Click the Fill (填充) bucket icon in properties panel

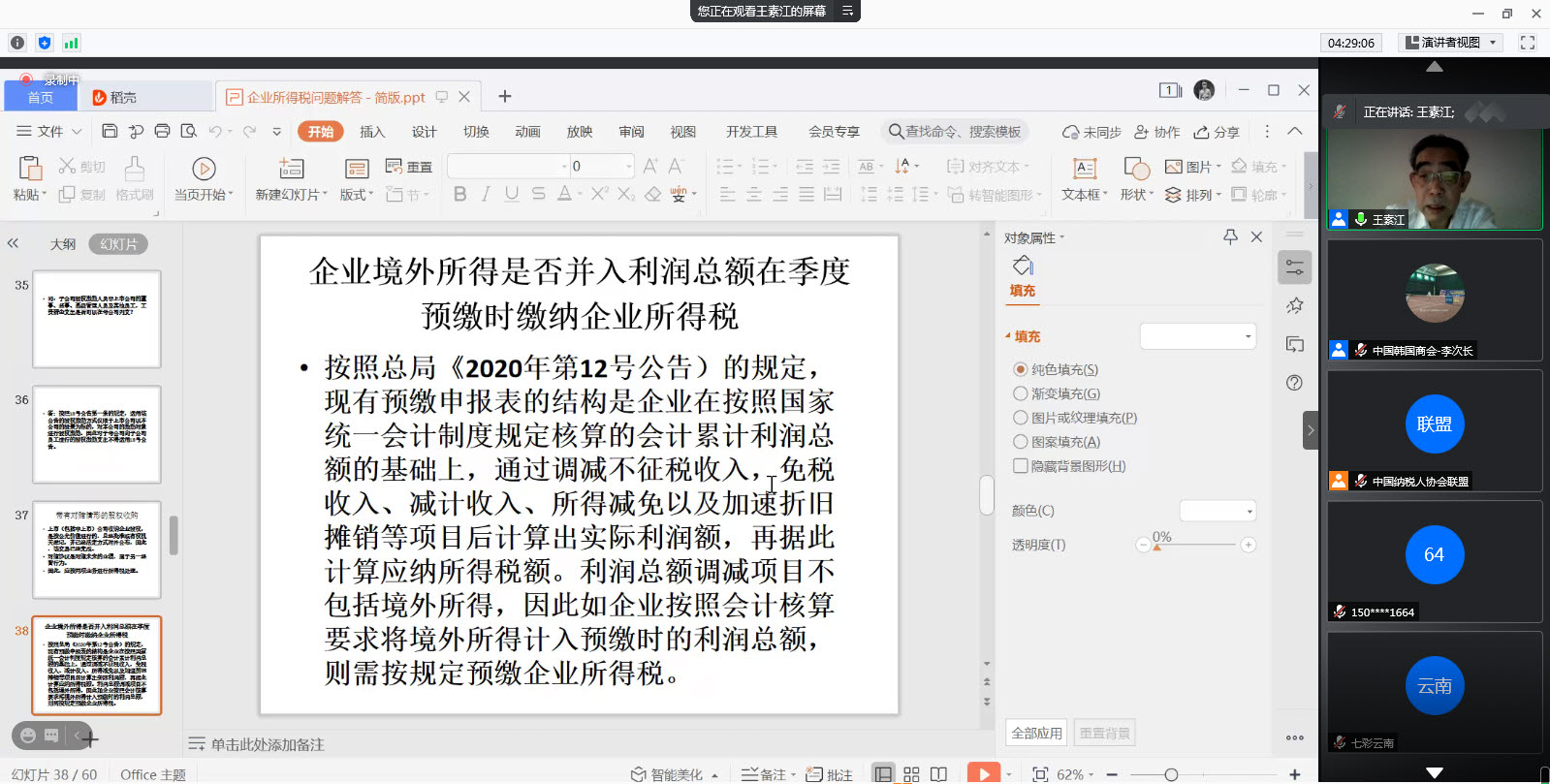click(x=1023, y=266)
